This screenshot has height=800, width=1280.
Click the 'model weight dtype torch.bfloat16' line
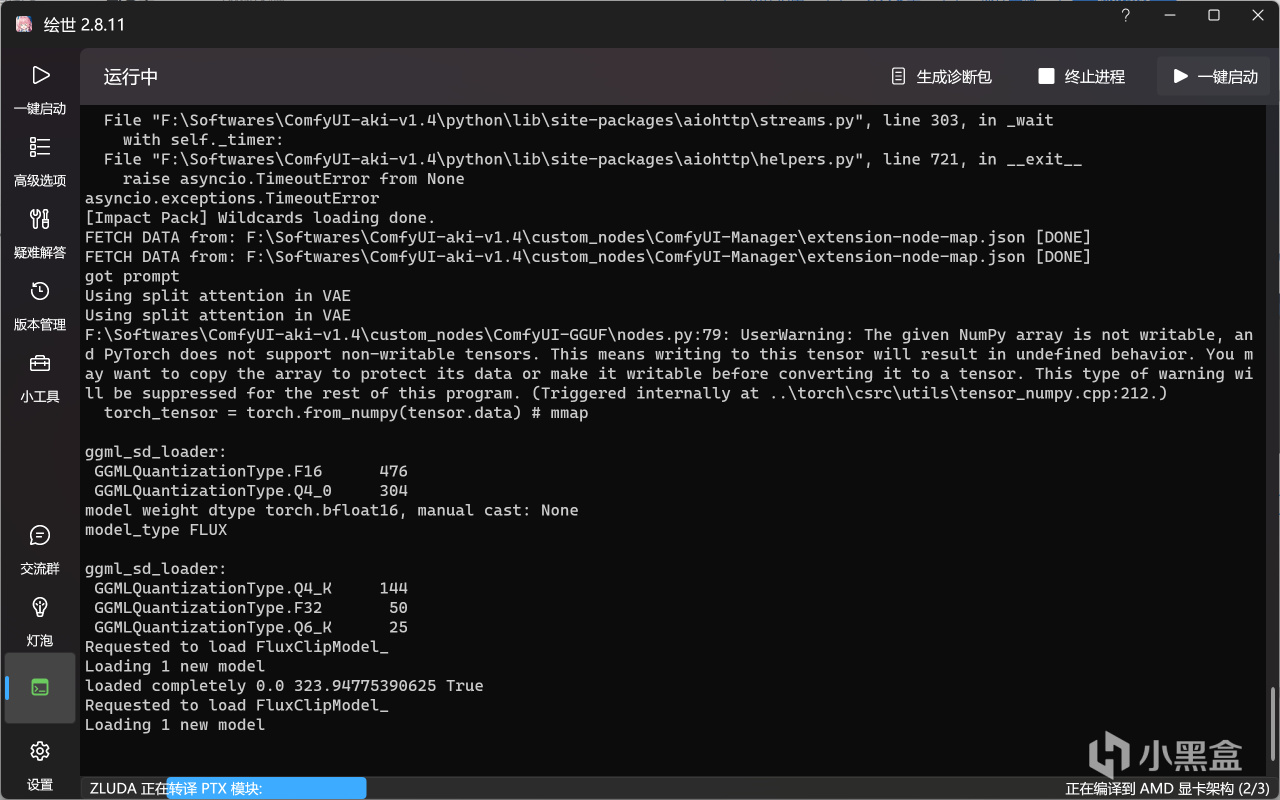pyautogui.click(x=332, y=510)
